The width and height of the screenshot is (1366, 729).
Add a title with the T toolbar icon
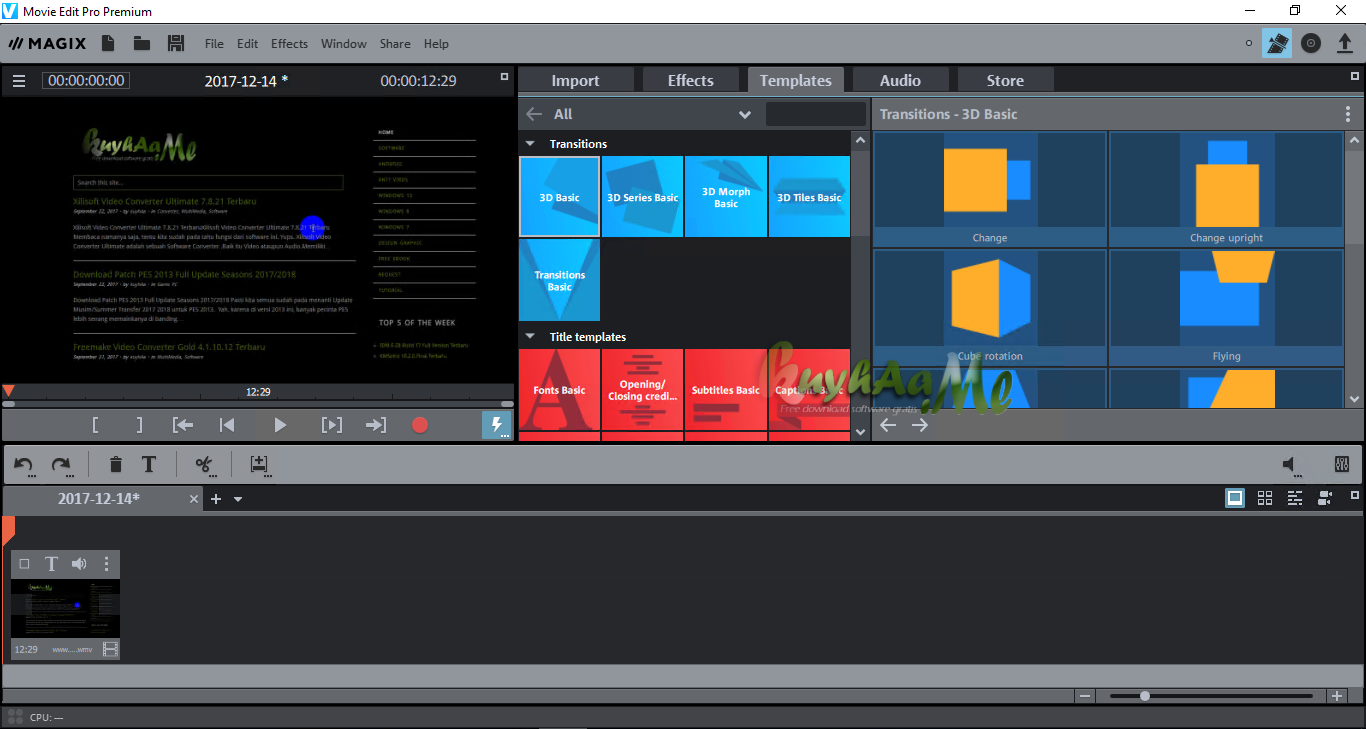click(x=149, y=465)
